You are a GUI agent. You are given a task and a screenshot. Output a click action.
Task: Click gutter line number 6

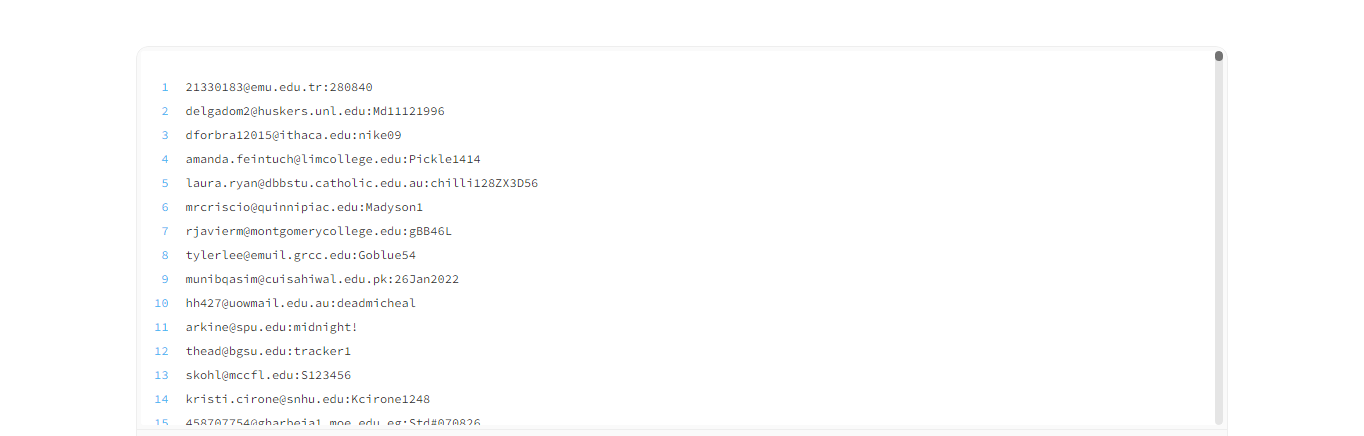point(165,207)
